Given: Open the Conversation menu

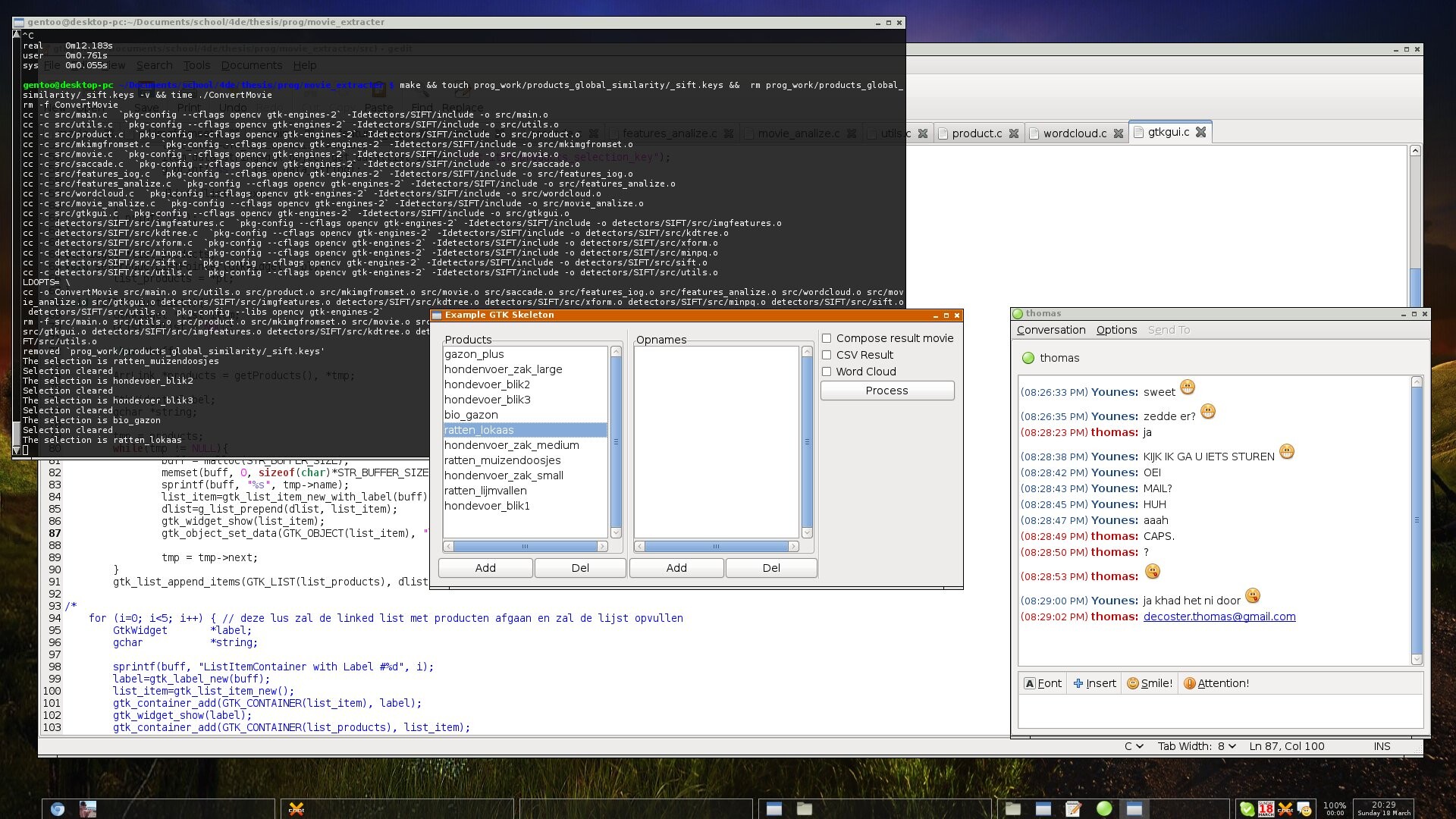Looking at the screenshot, I should (x=1050, y=330).
